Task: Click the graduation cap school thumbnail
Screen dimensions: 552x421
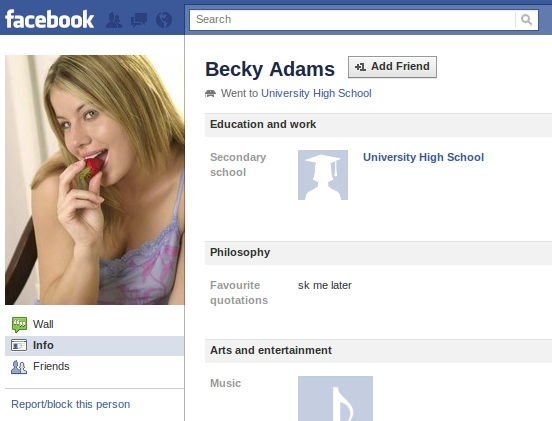Action: [x=323, y=175]
